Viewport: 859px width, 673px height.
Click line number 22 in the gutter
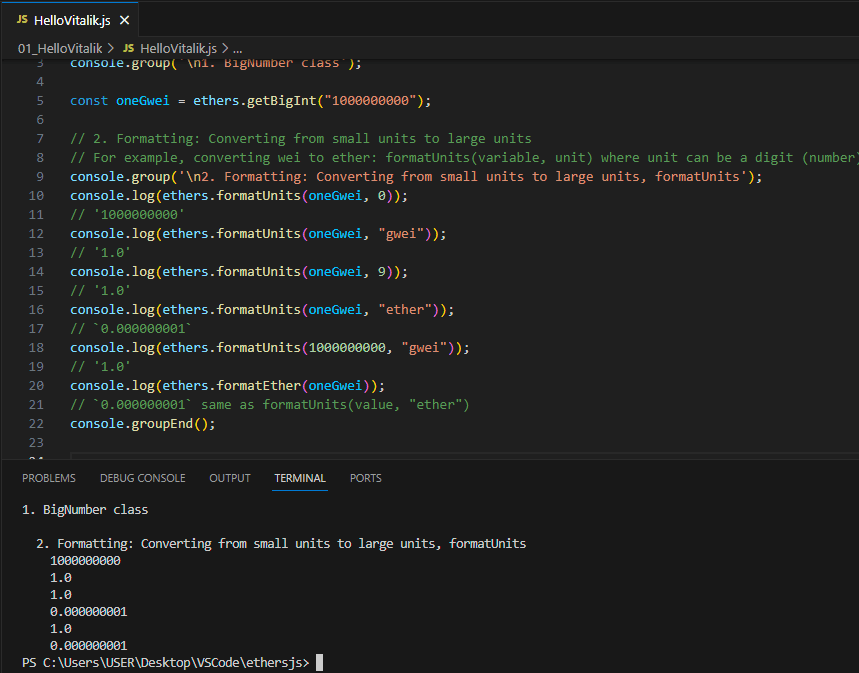click(x=36, y=423)
